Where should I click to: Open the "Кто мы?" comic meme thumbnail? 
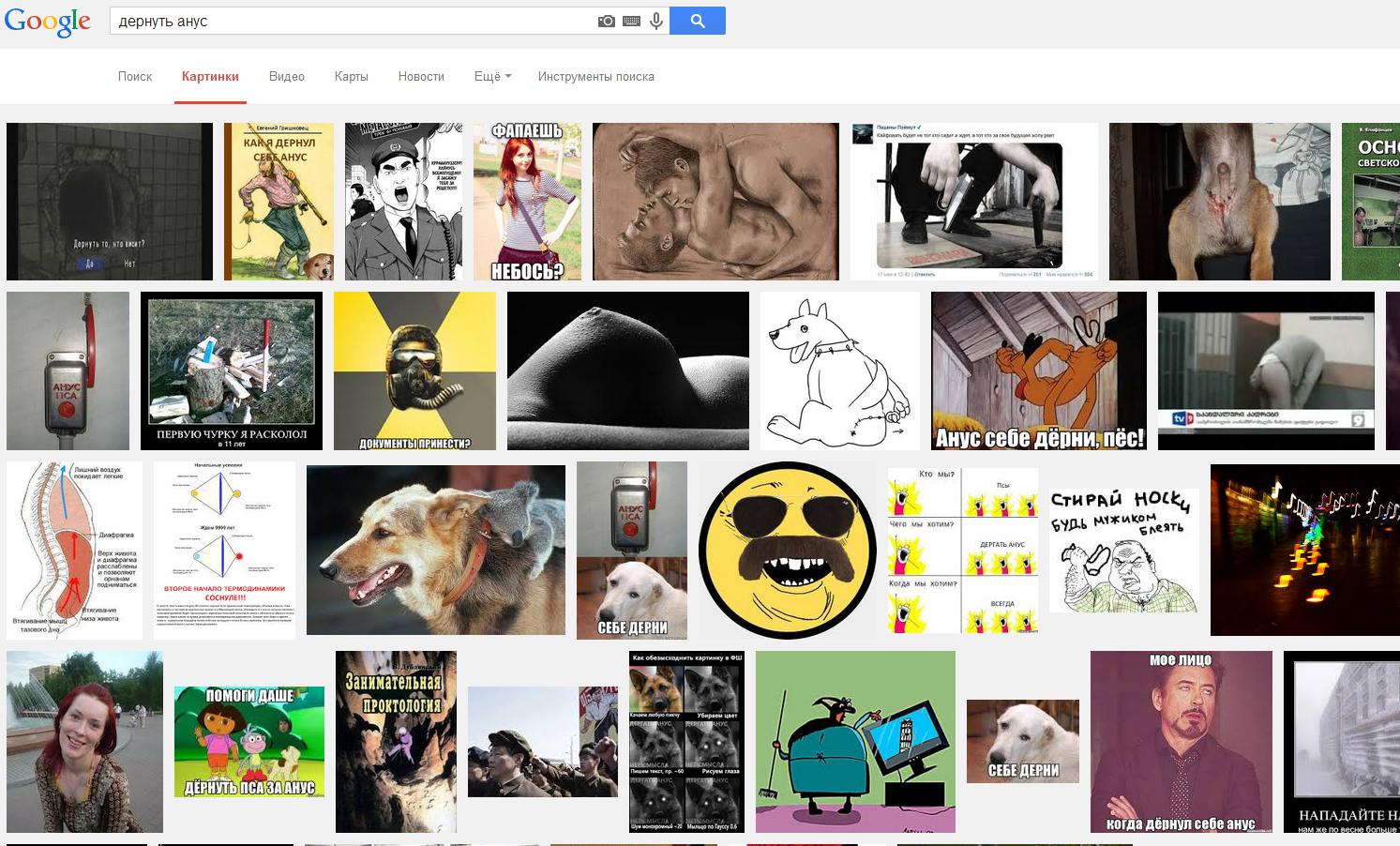[963, 551]
